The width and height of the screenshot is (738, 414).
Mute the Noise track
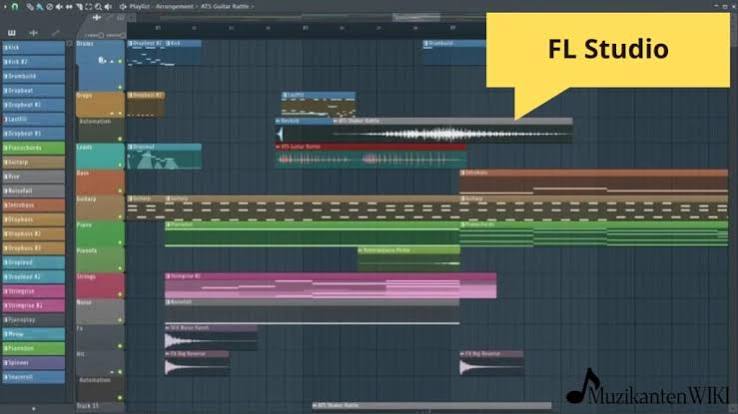pyautogui.click(x=120, y=320)
